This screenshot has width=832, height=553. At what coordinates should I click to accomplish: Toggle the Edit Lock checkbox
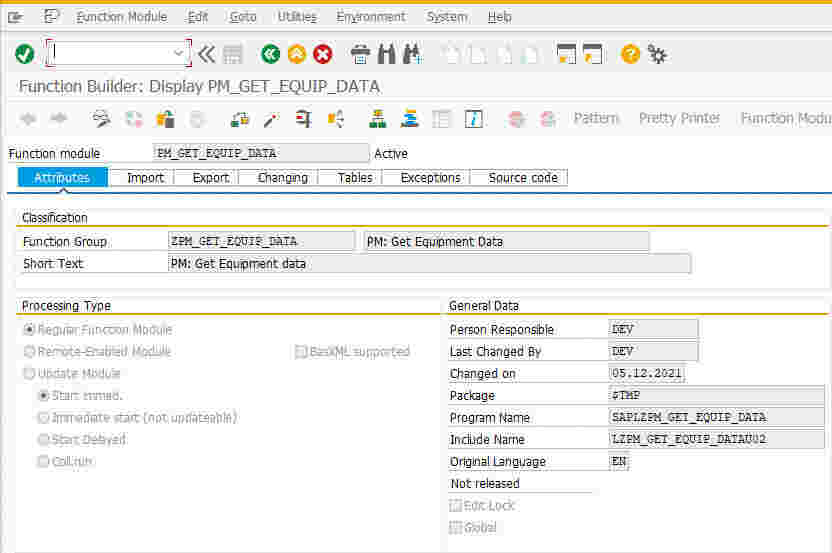coord(455,506)
